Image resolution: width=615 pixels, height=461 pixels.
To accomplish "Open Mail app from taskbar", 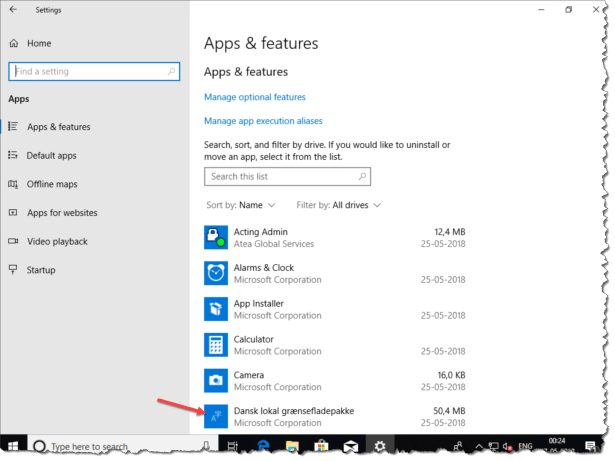I will (350, 446).
